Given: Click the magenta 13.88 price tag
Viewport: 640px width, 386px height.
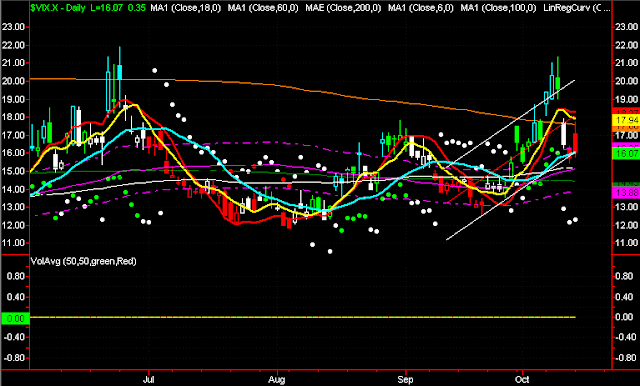Looking at the screenshot, I should coord(627,193).
